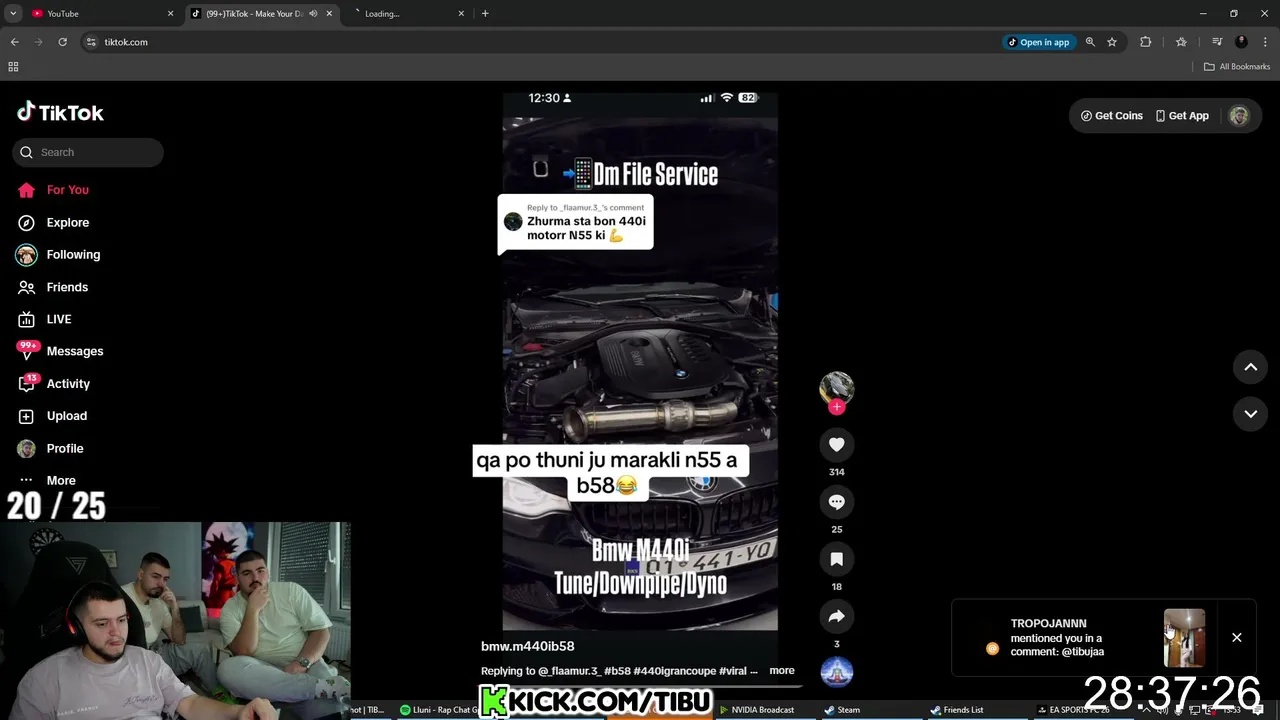Image resolution: width=1280 pixels, height=720 pixels.
Task: Save the video with the bookmark icon
Action: [837, 559]
